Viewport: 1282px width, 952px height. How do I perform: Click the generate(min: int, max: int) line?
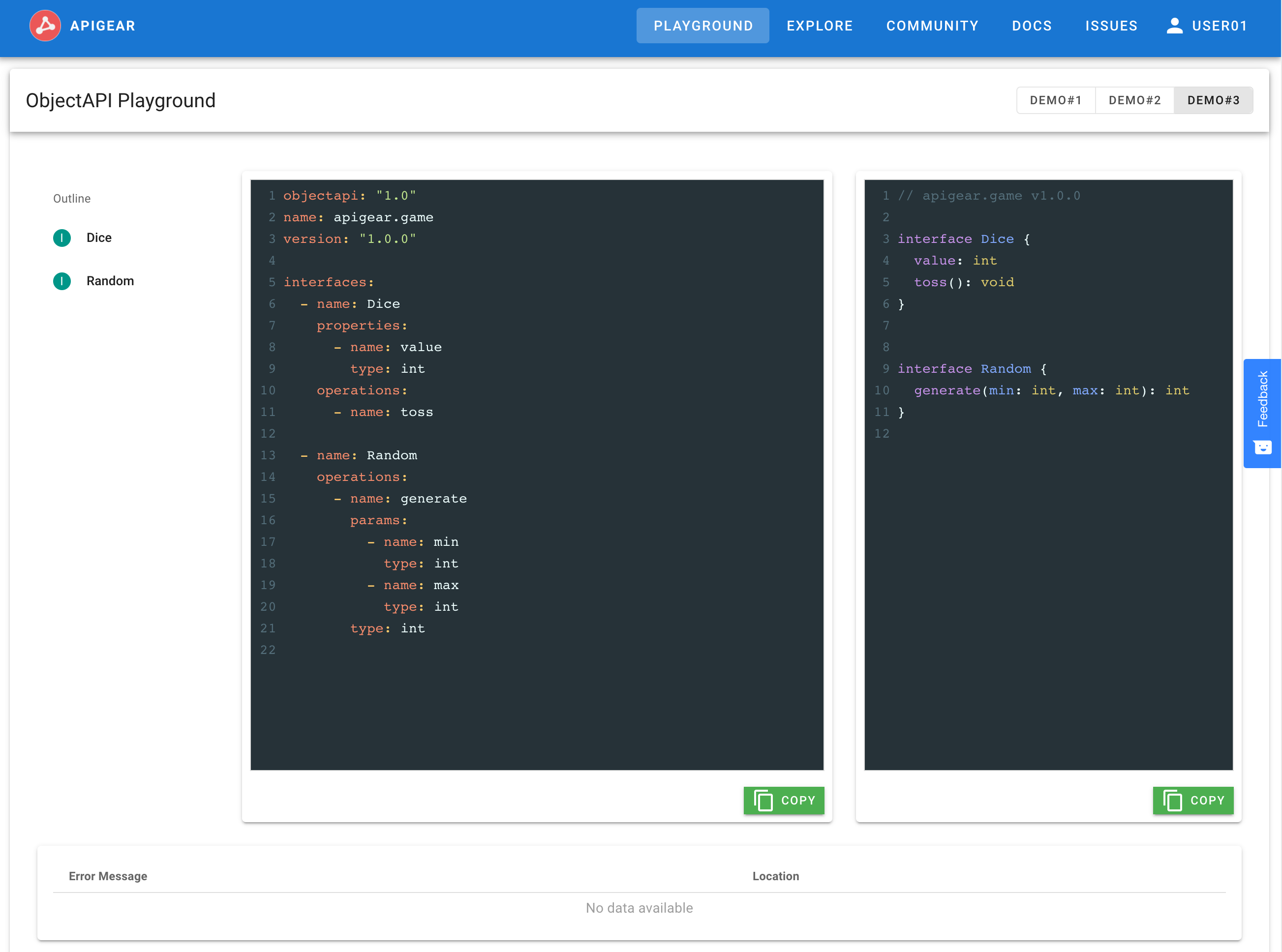1051,390
